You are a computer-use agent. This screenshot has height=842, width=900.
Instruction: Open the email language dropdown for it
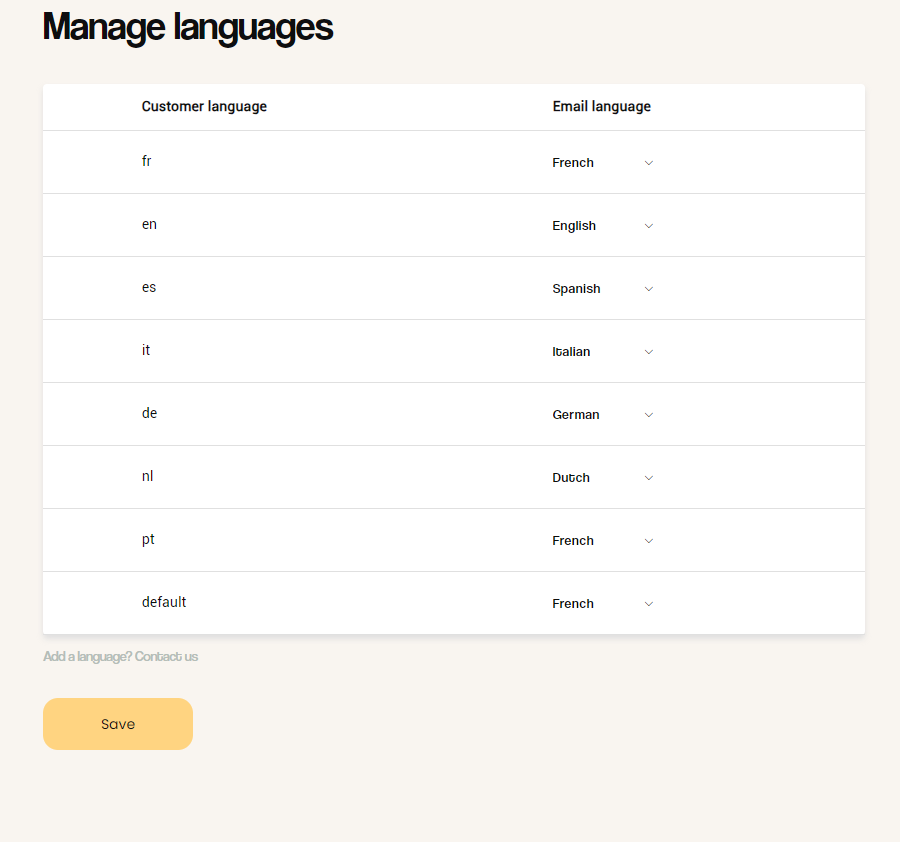tap(603, 352)
